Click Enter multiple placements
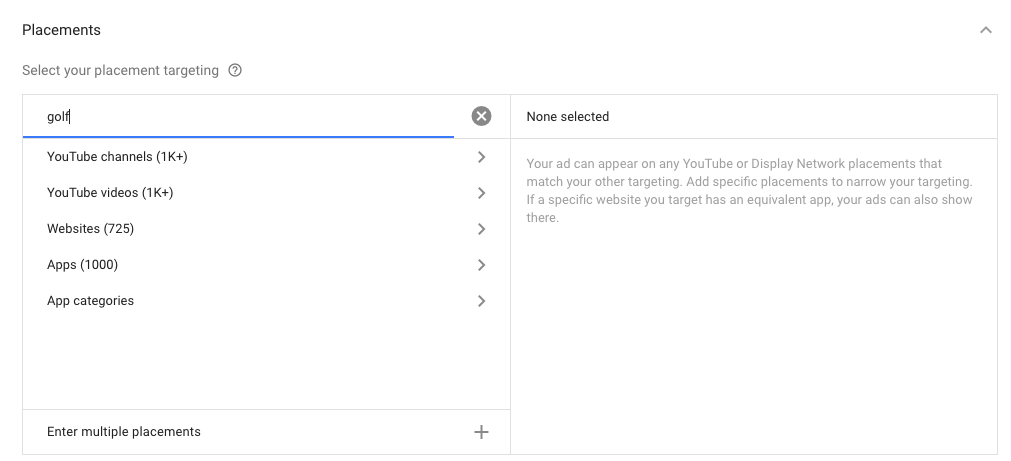 pos(124,432)
